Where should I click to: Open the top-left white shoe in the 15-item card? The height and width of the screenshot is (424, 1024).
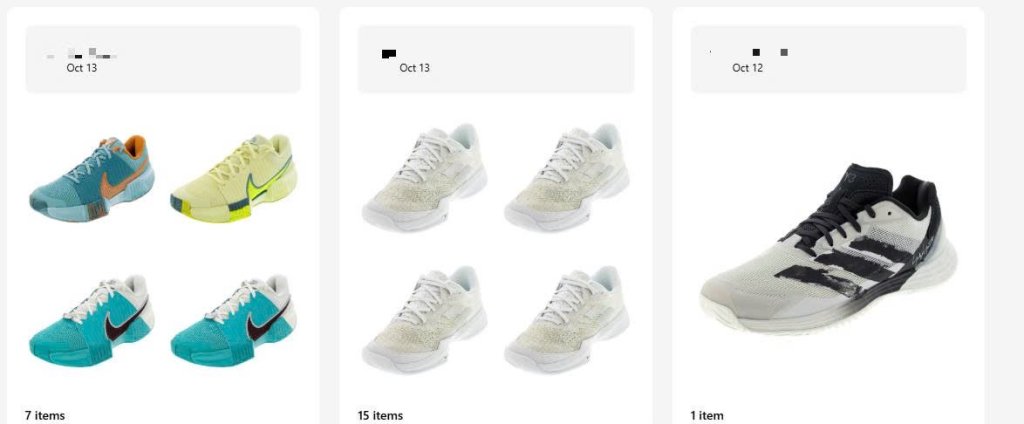click(425, 177)
